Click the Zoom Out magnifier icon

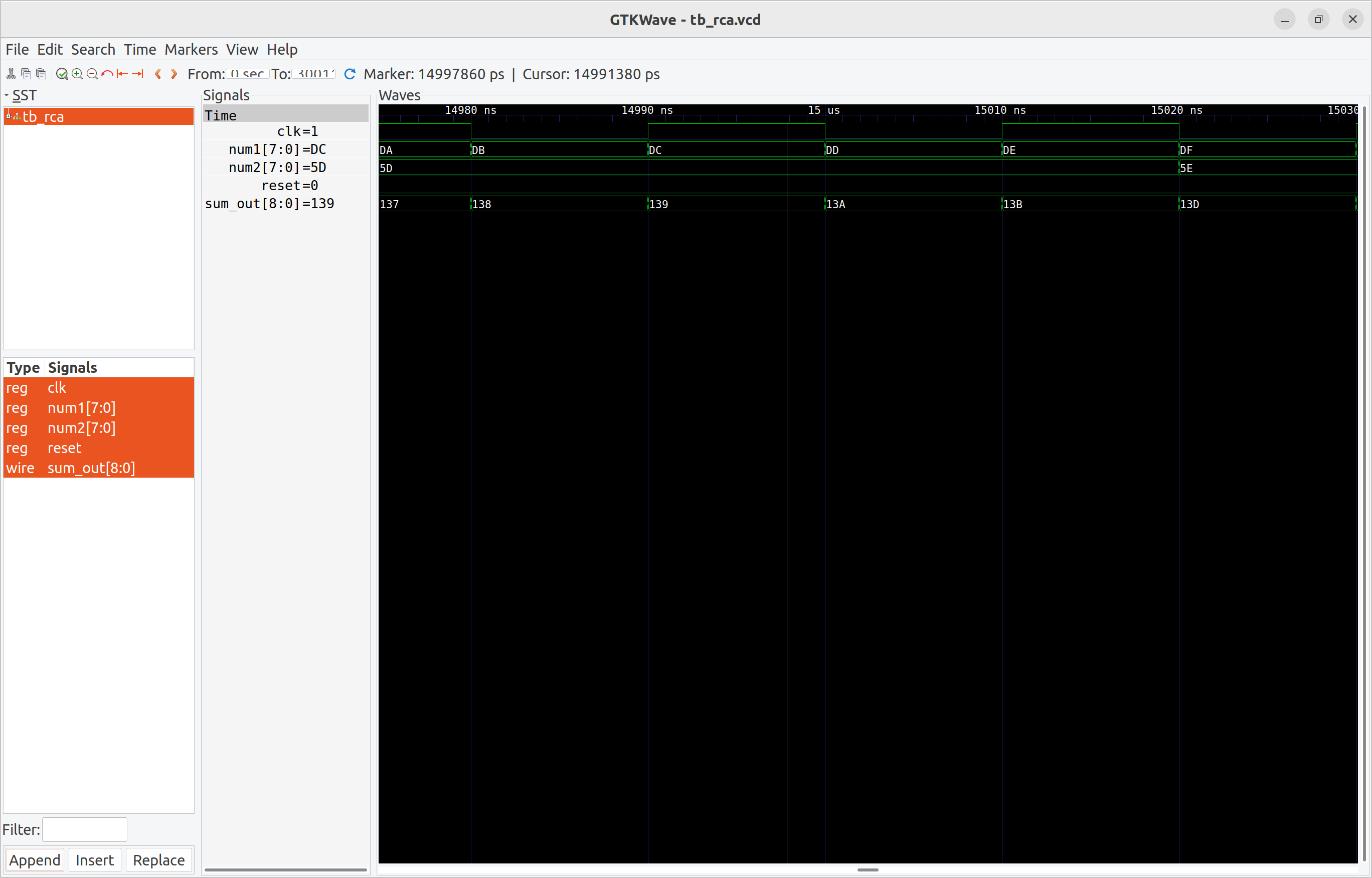click(92, 74)
